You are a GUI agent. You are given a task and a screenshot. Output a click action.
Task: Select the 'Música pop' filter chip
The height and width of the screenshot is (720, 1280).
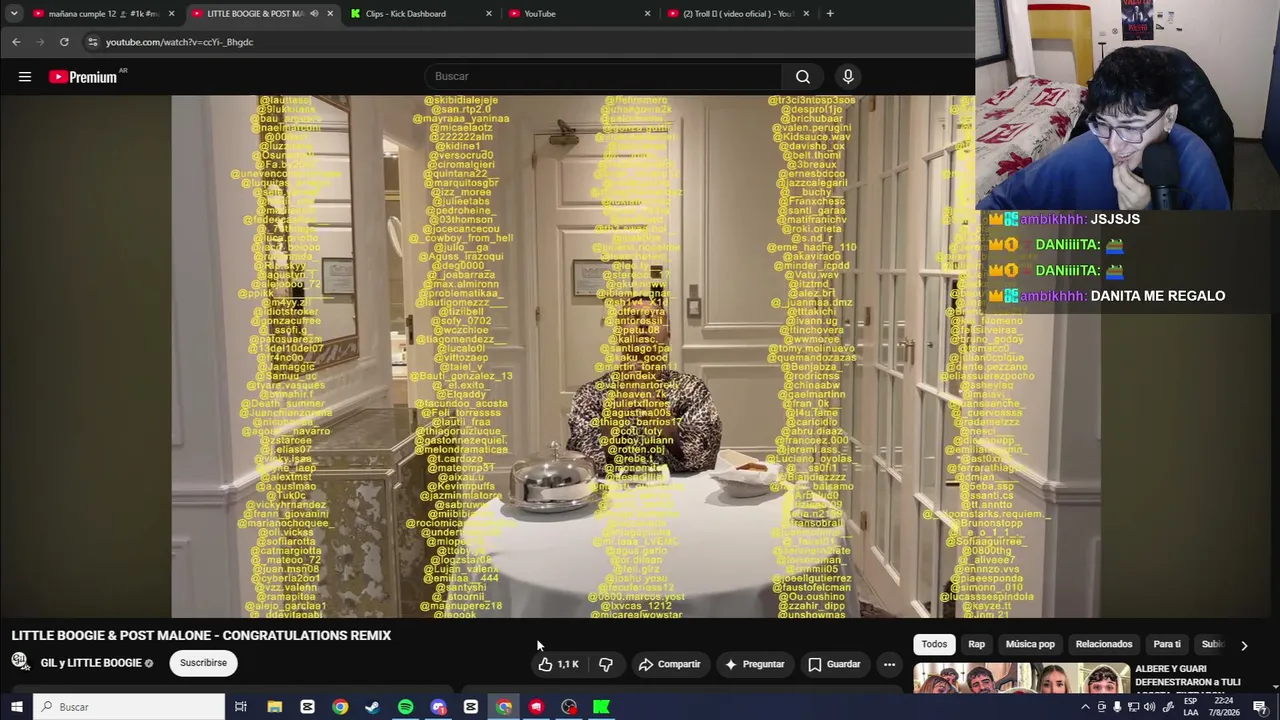point(1030,644)
